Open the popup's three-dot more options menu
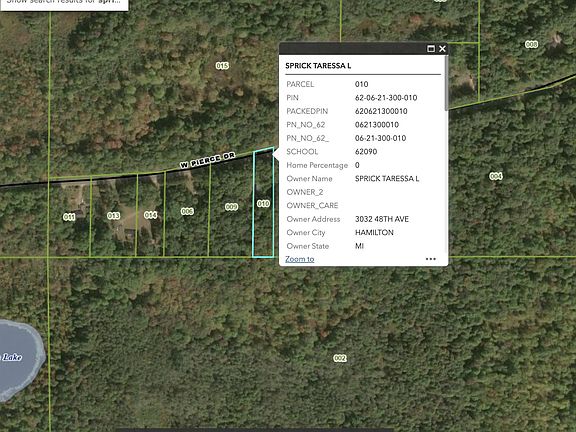Screen dimensions: 576x432 pos(431,259)
